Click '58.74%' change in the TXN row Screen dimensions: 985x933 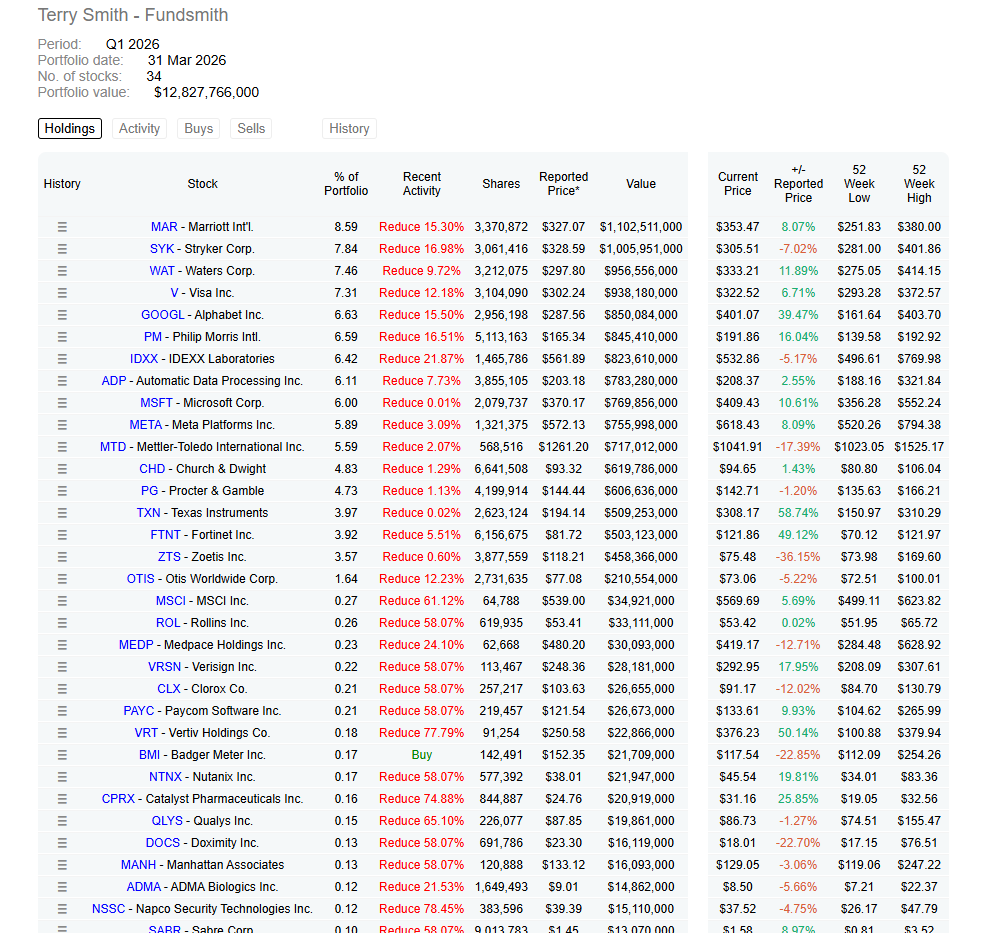coord(798,513)
